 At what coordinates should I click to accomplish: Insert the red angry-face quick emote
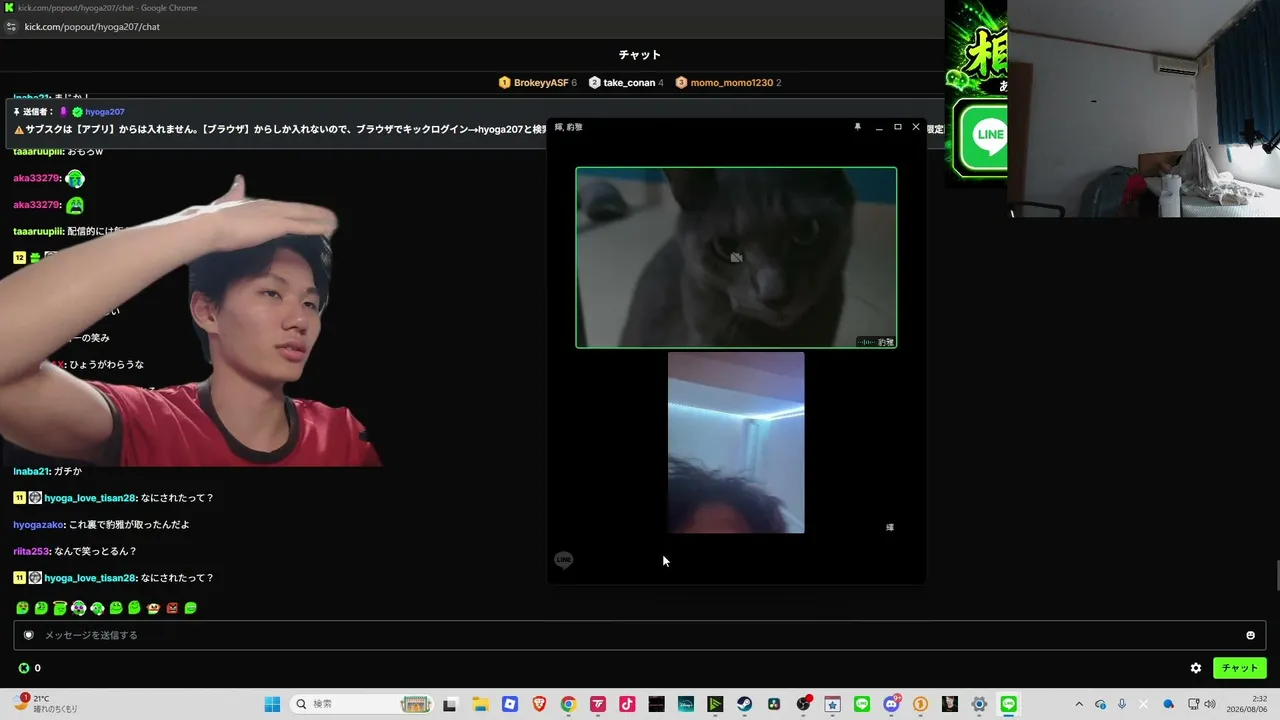click(x=172, y=608)
